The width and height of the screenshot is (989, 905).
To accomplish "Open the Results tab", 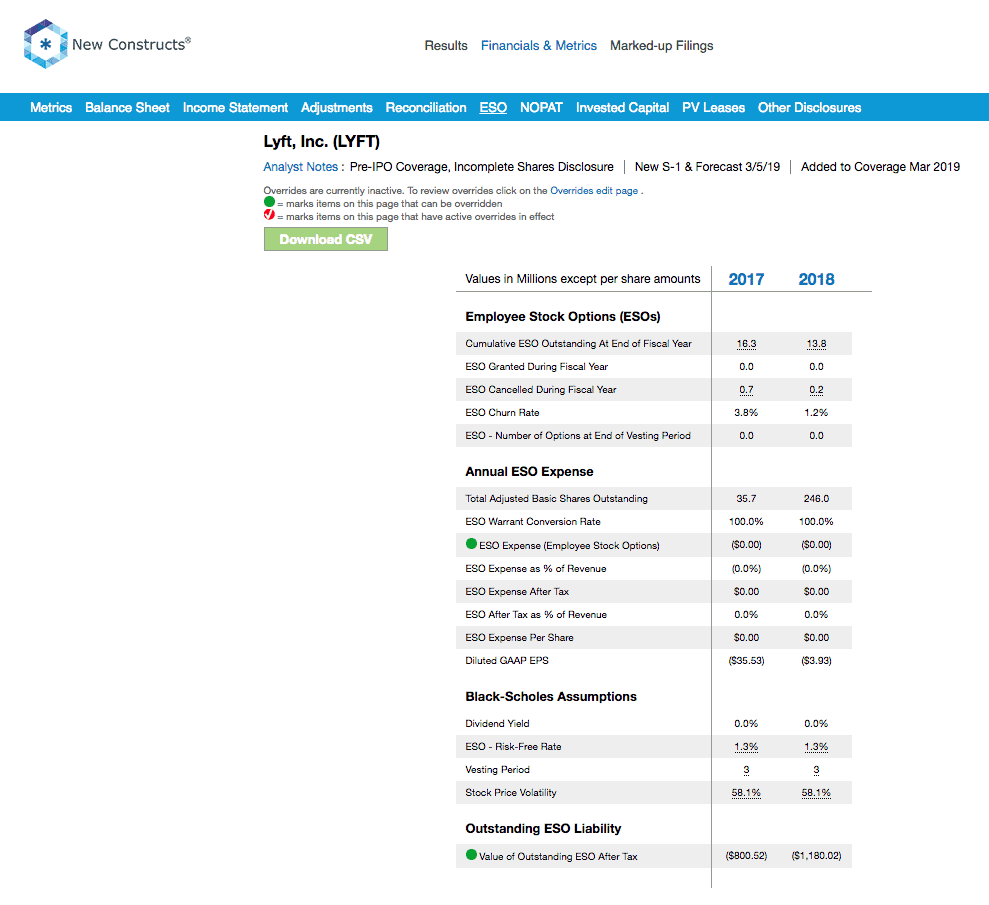I will click(446, 45).
